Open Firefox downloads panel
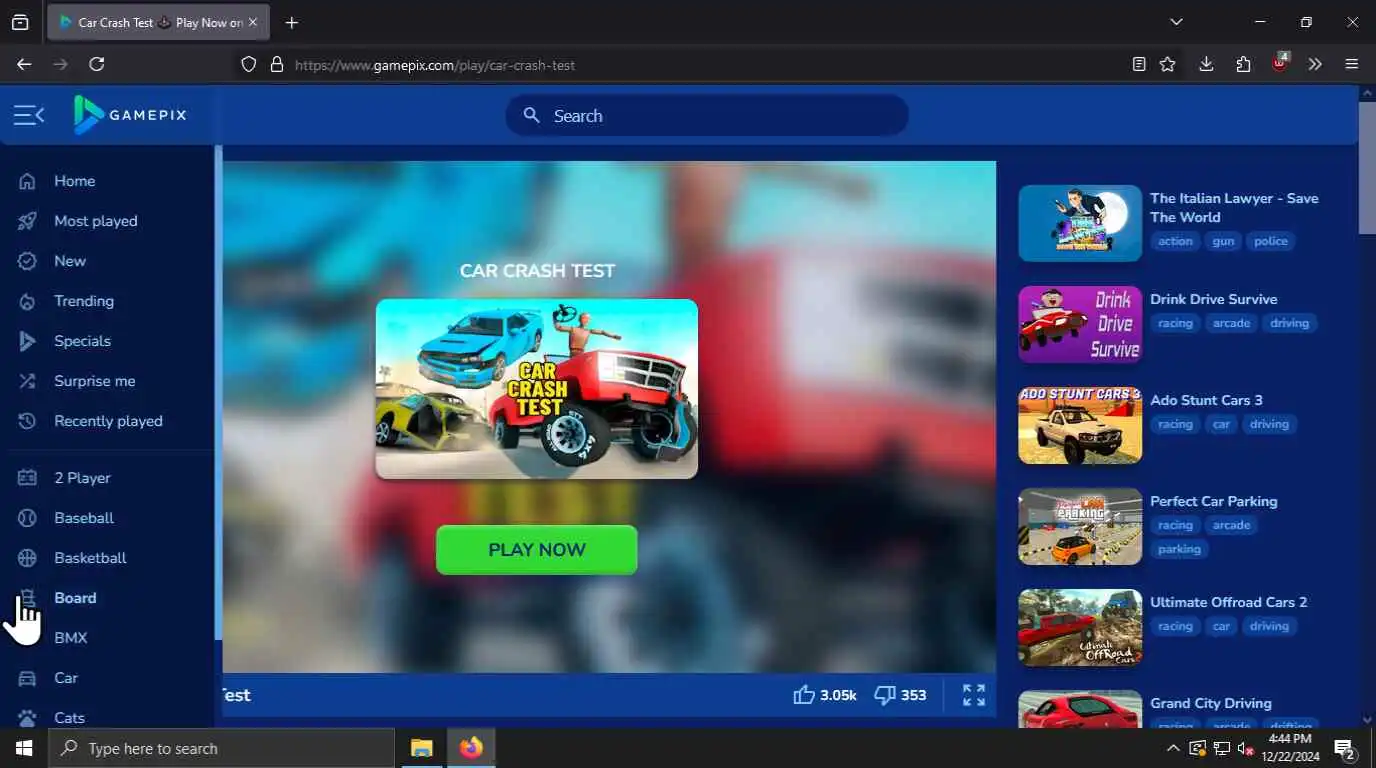Image resolution: width=1376 pixels, height=768 pixels. (1206, 64)
